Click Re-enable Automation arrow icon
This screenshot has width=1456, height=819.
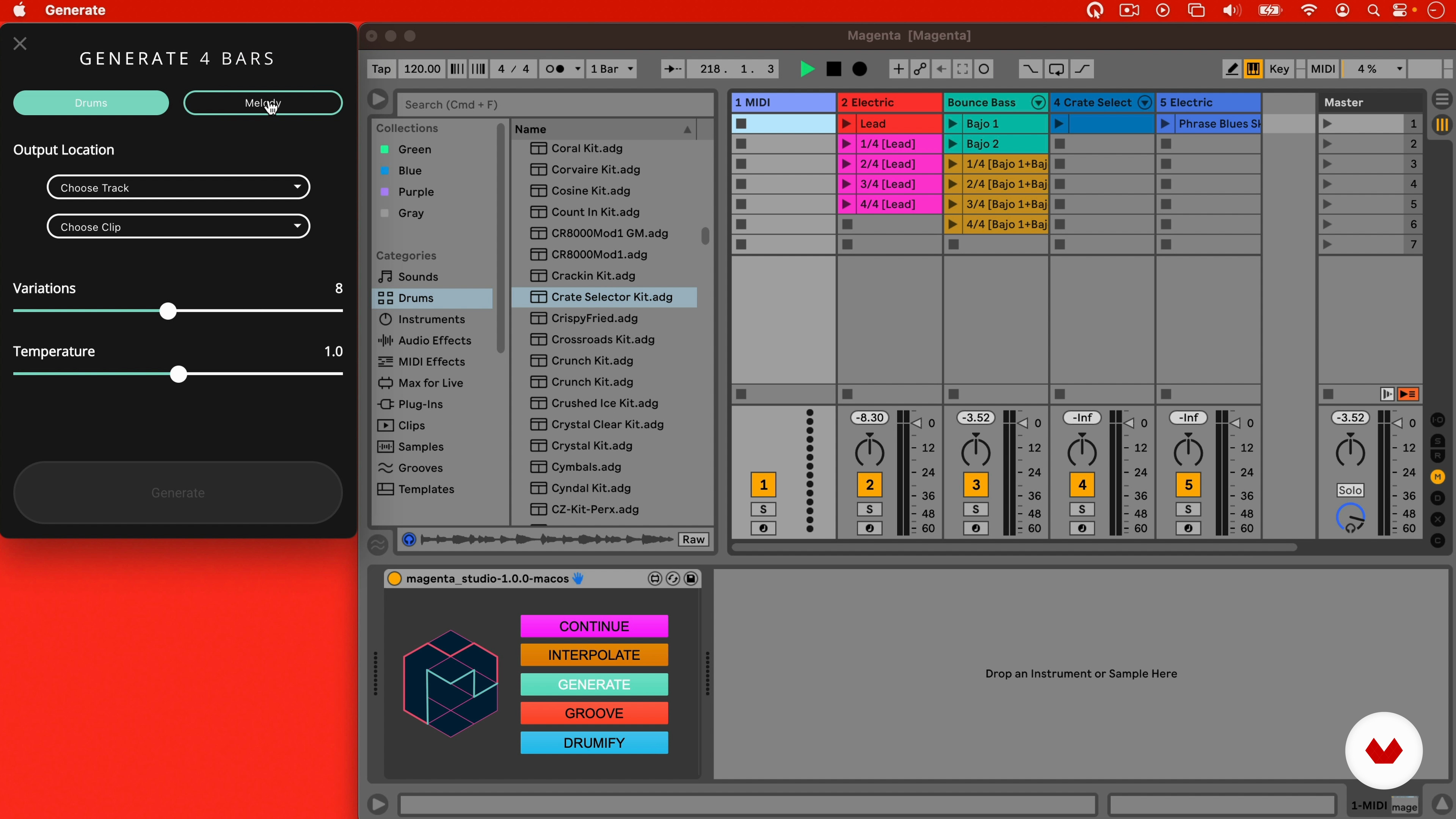click(941, 69)
